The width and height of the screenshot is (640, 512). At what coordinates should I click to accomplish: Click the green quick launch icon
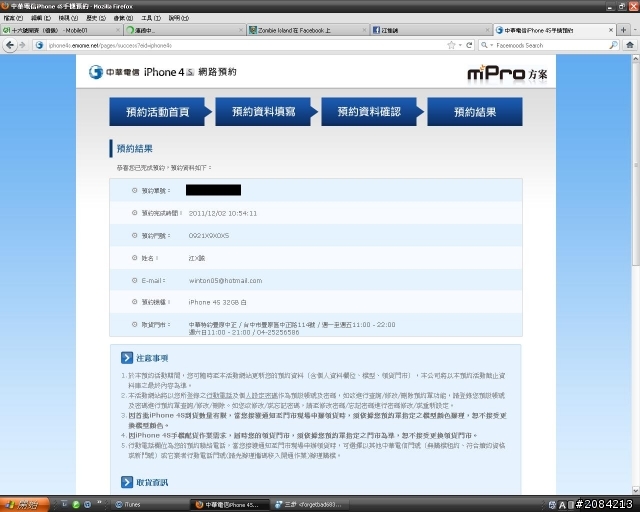pos(76,504)
